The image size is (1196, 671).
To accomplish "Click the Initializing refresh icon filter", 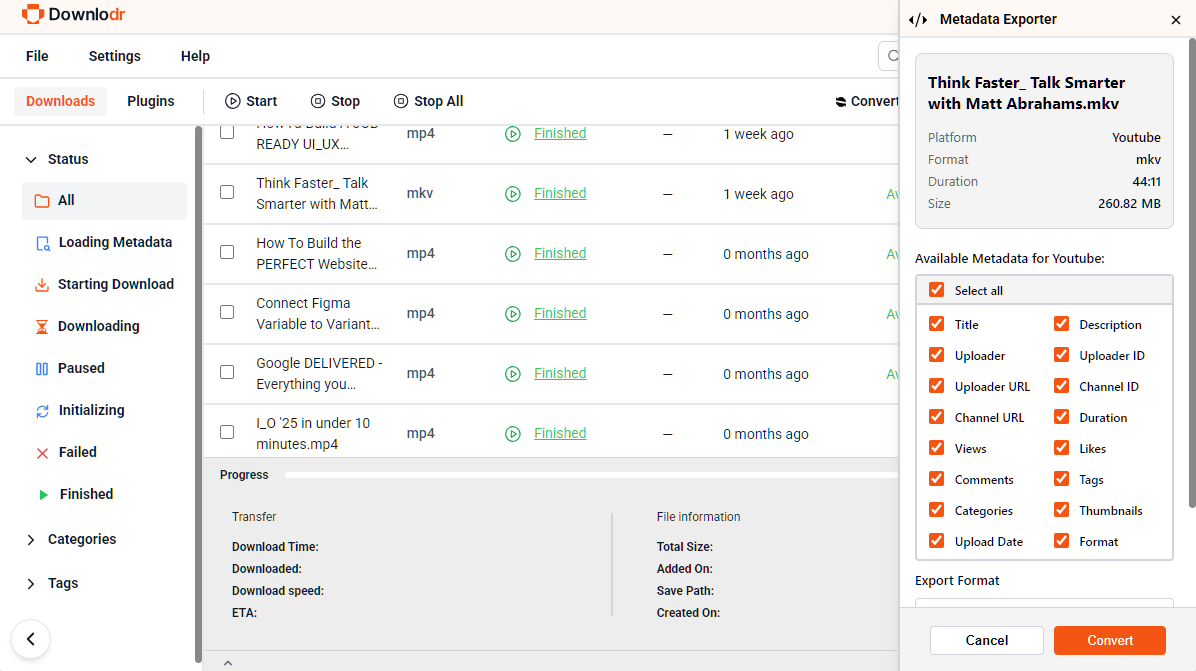I will pyautogui.click(x=42, y=411).
